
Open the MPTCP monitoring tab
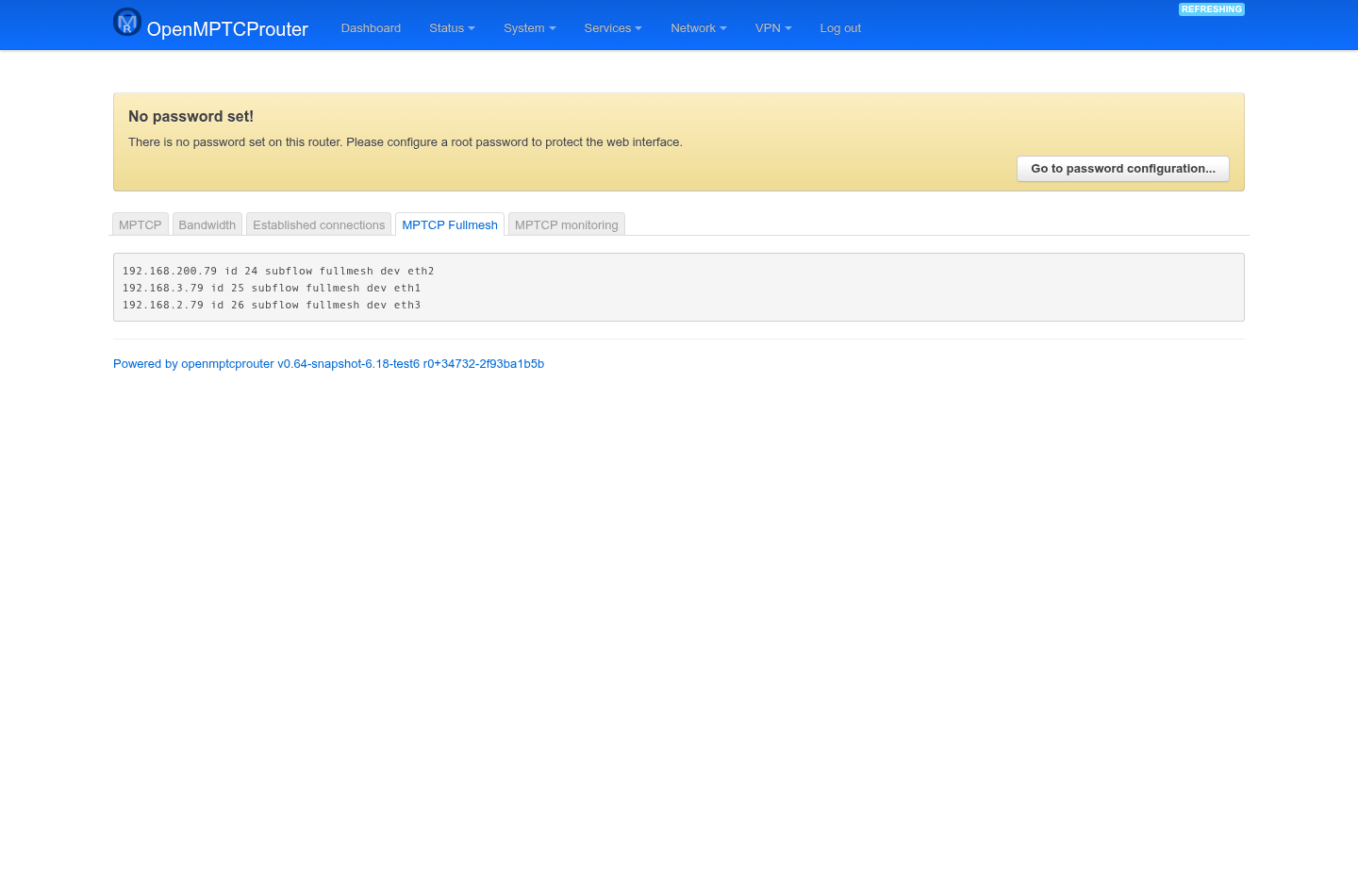tap(567, 224)
